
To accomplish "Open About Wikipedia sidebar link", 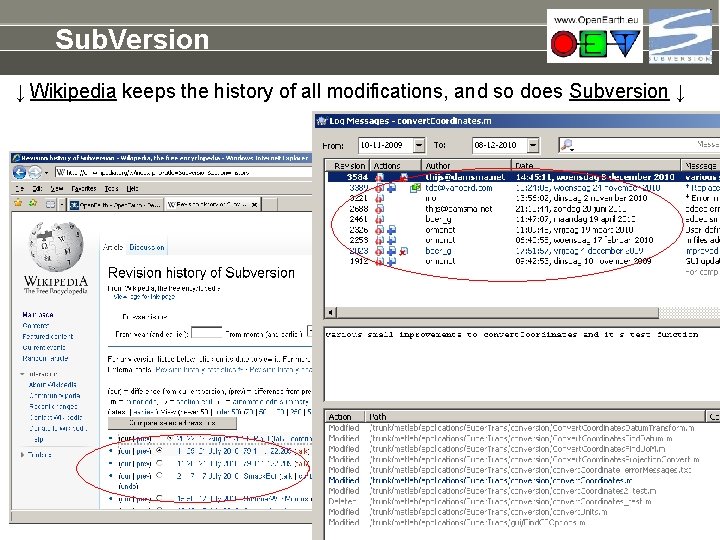I will [x=52, y=385].
